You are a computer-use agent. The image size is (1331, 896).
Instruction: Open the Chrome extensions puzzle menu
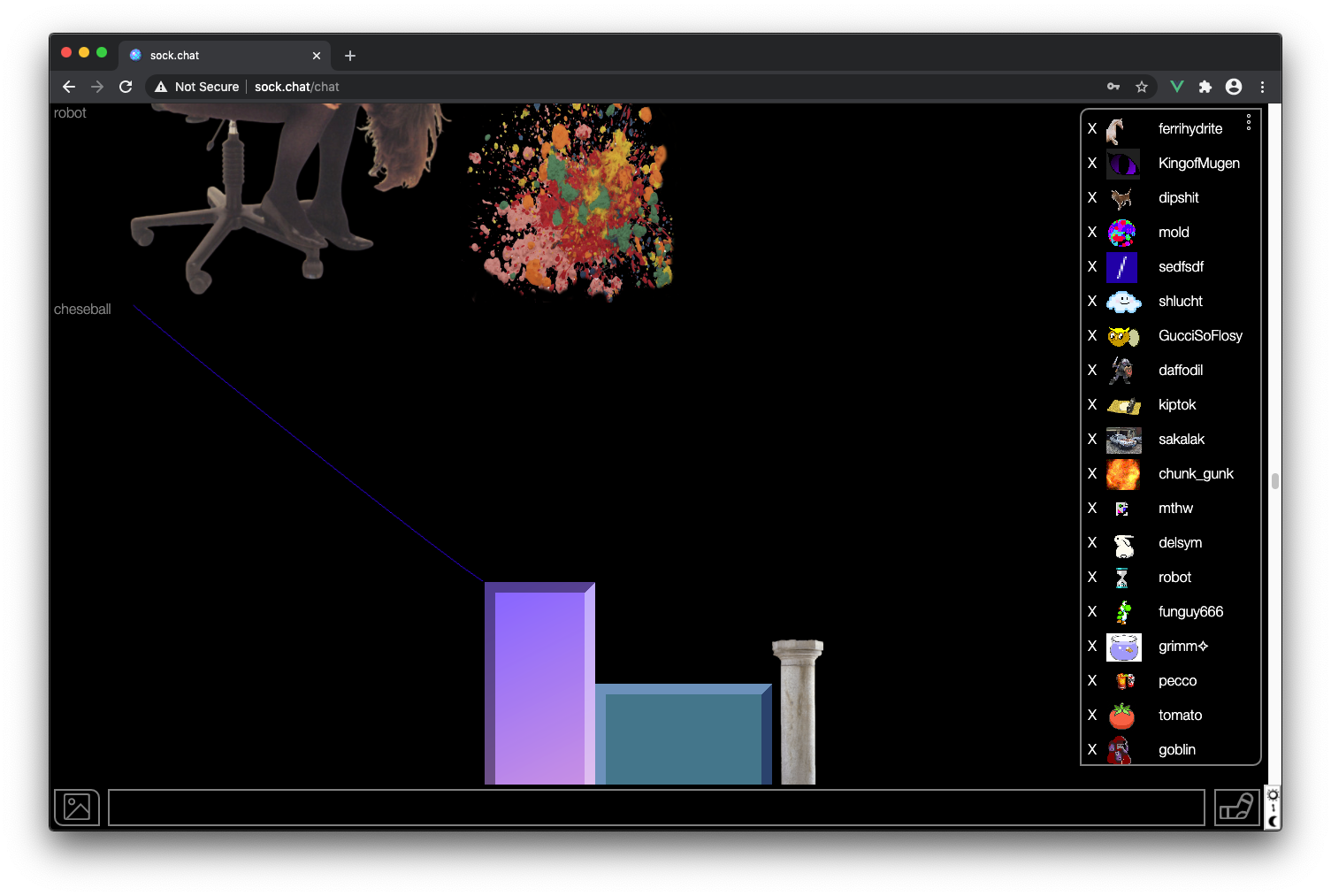coord(1205,87)
